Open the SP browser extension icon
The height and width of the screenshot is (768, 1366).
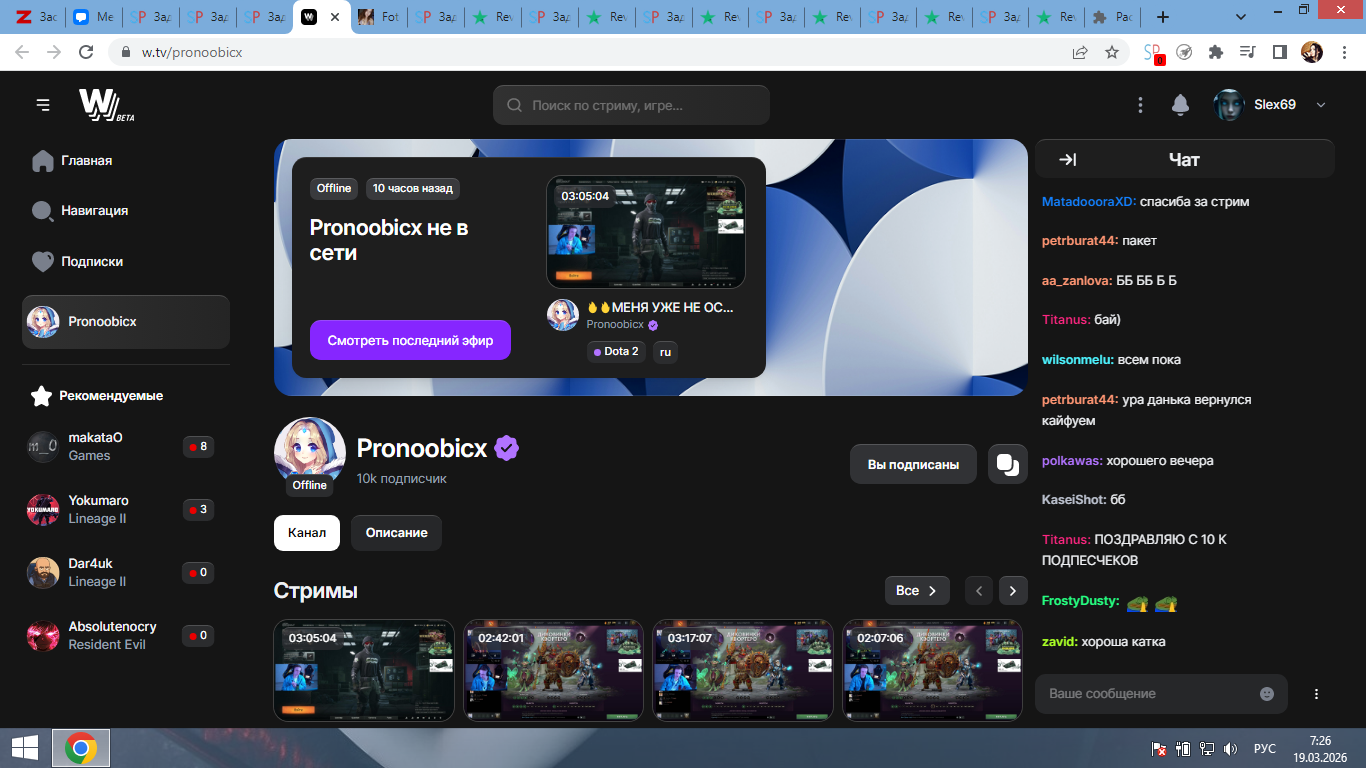[1153, 53]
